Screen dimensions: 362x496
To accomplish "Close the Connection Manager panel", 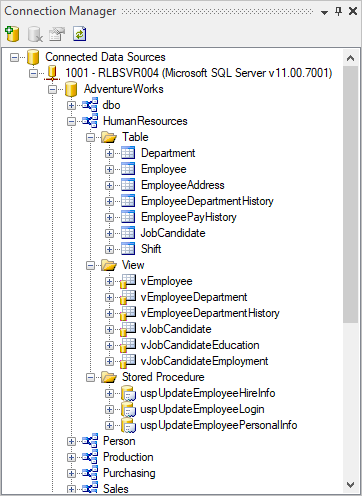I will 353,11.
